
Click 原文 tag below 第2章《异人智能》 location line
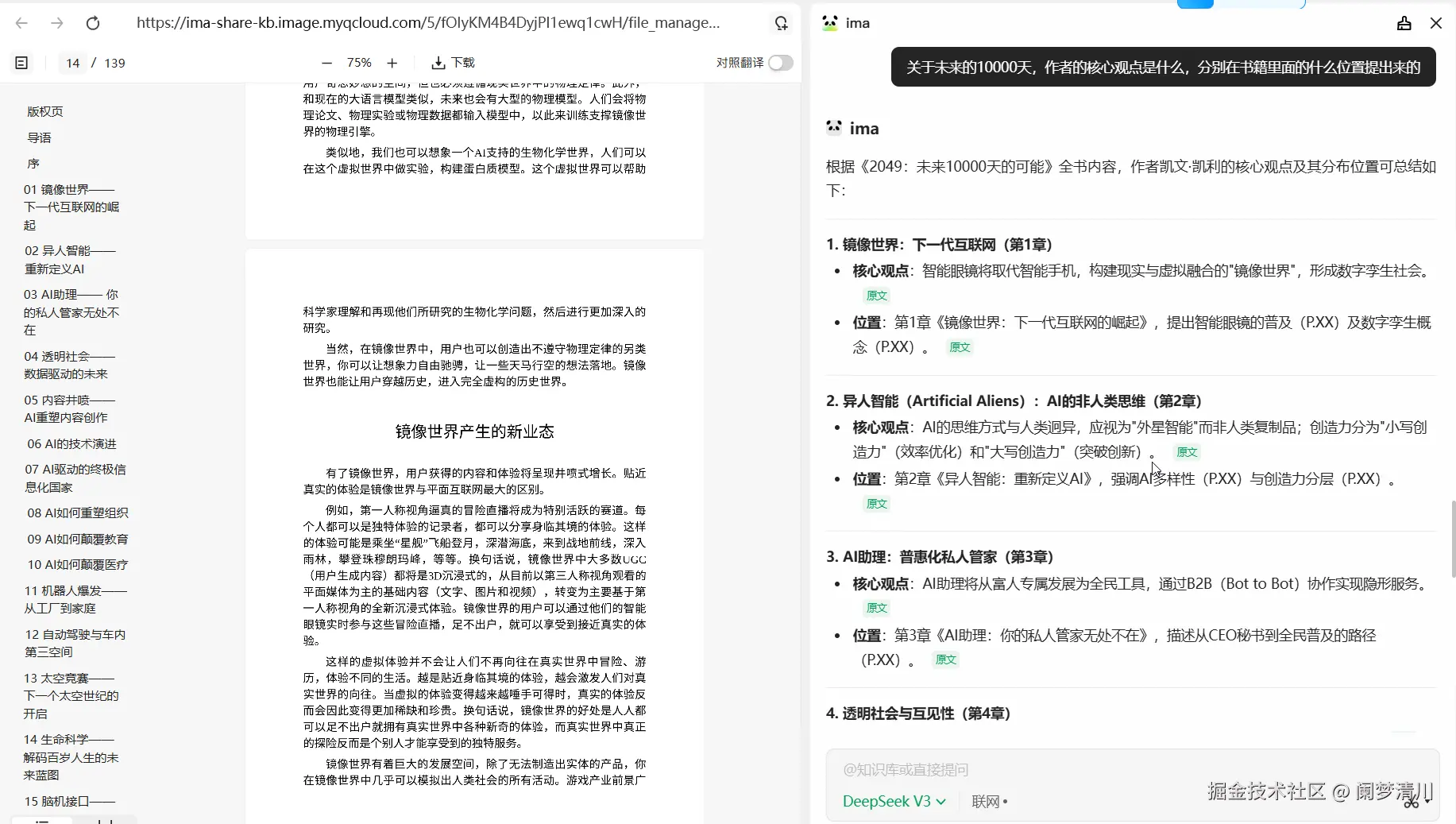click(x=877, y=504)
